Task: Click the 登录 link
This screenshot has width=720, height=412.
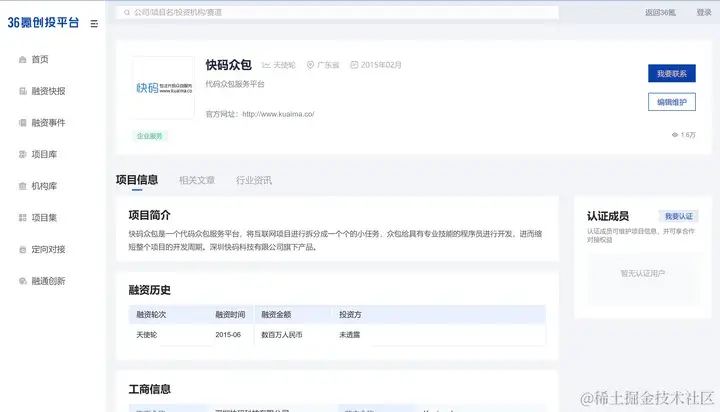Action: point(703,12)
